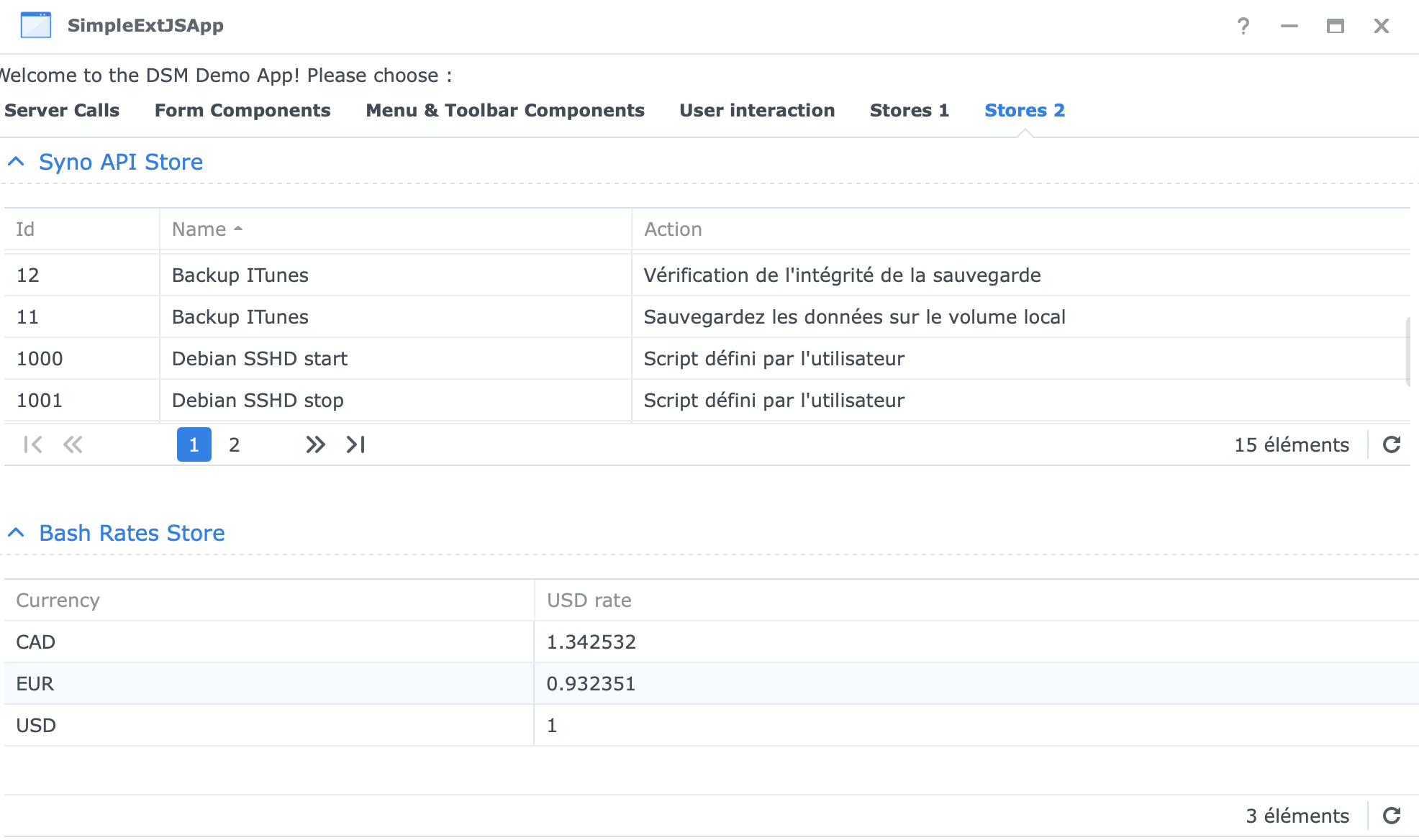The image size is (1419, 840).
Task: Collapse the Syno API Store panel
Action: point(16,162)
